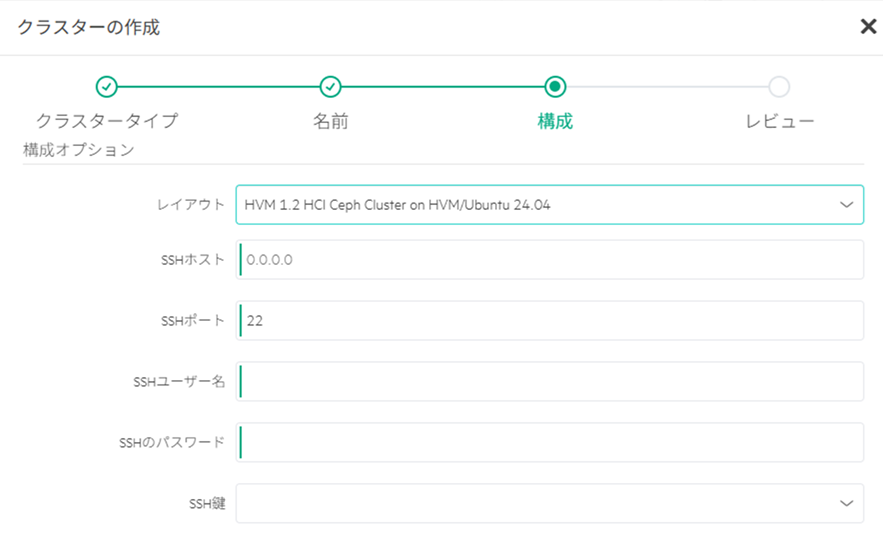Close the クラスターの作成 dialog

tap(867, 27)
